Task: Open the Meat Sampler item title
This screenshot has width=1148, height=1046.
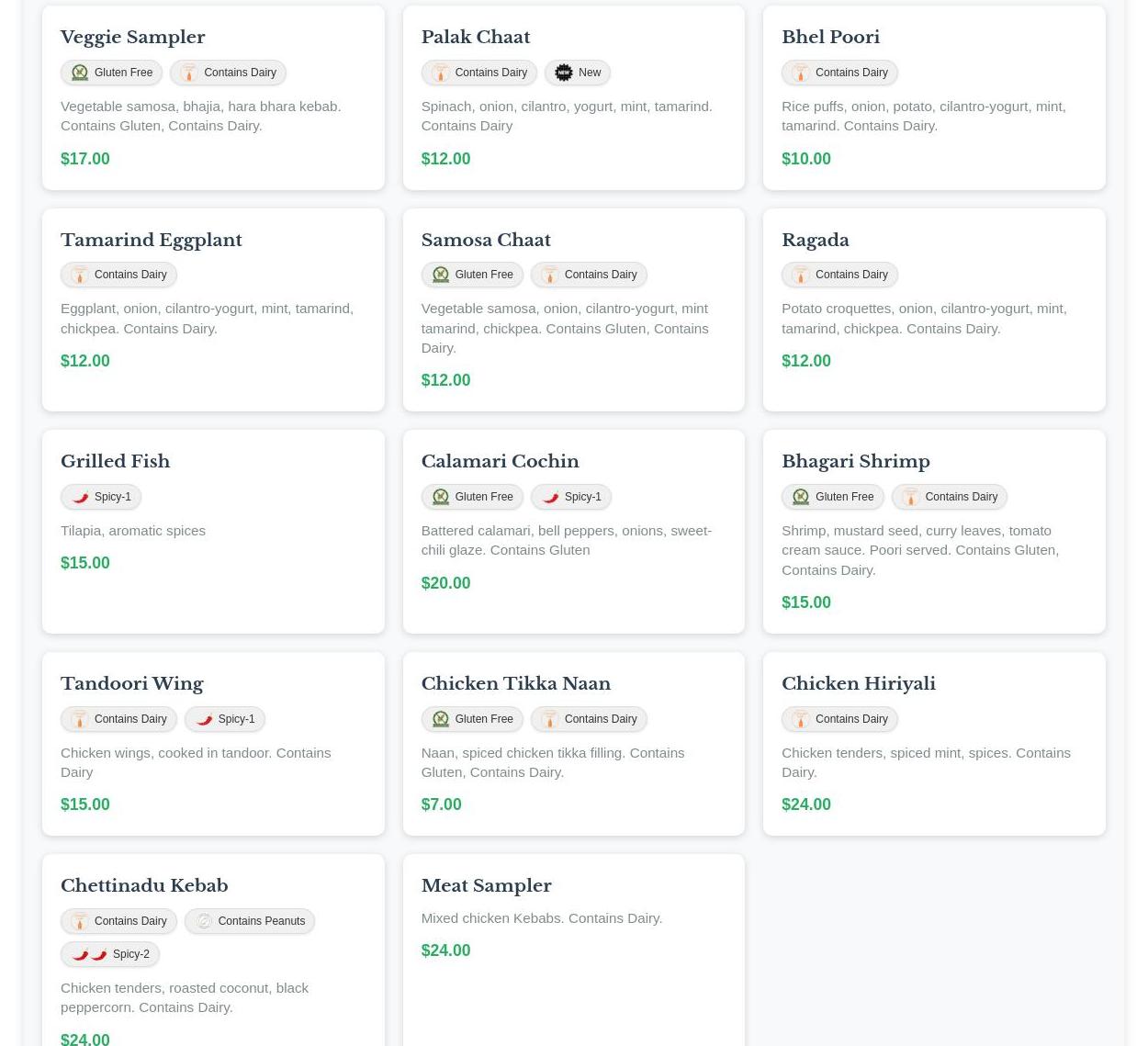Action: coord(486,885)
